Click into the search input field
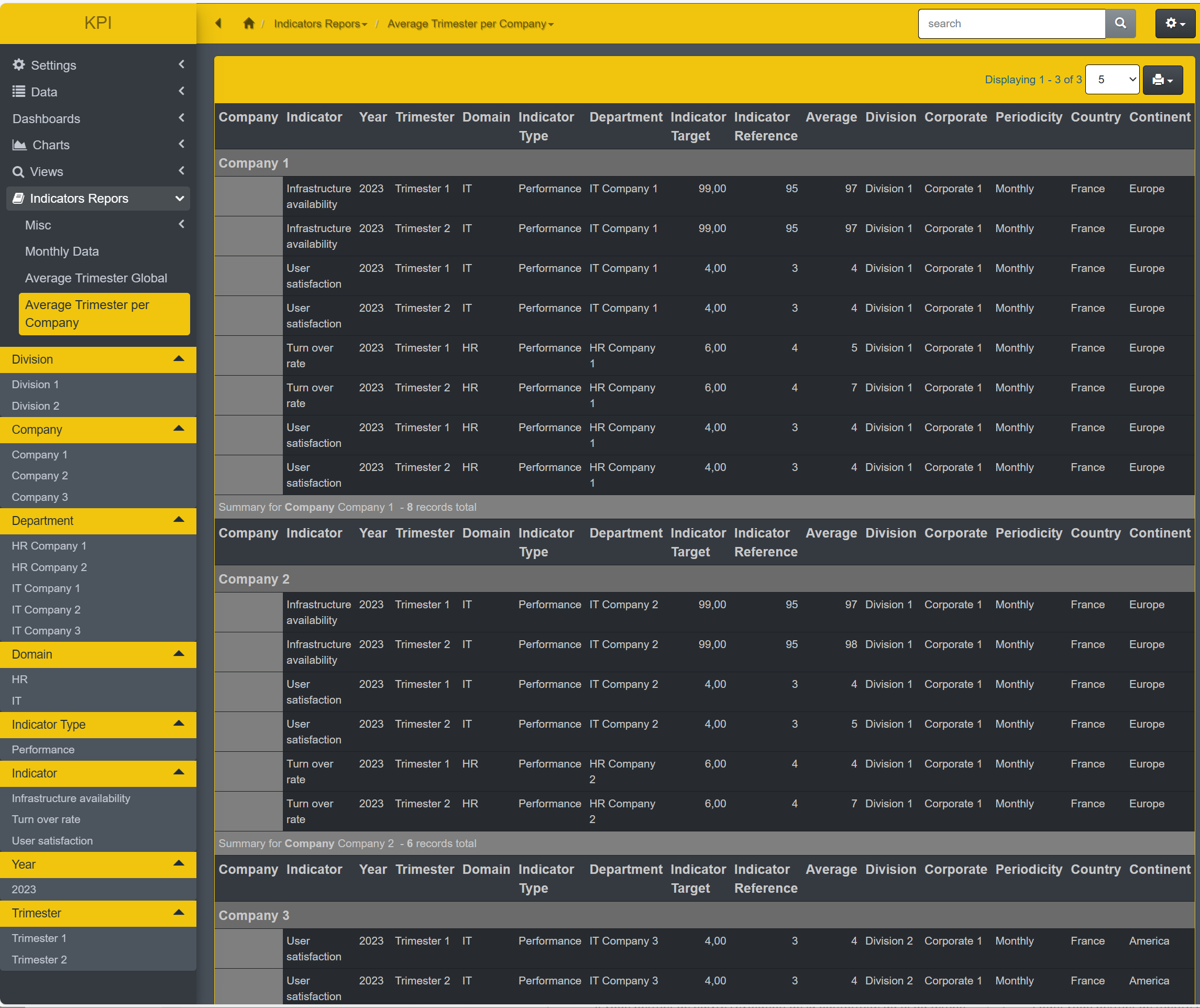 1010,24
